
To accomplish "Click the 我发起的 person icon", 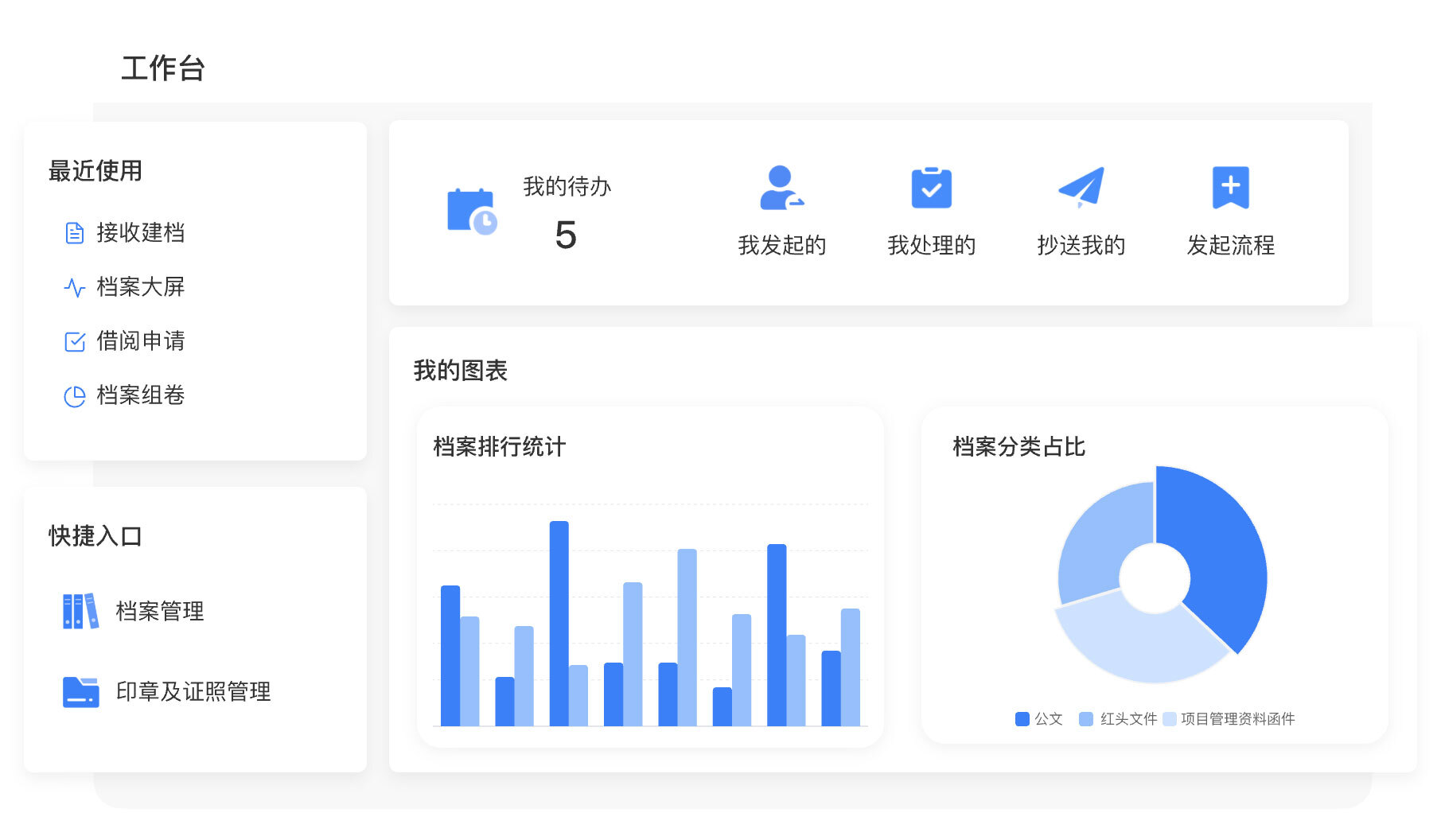I will point(781,188).
